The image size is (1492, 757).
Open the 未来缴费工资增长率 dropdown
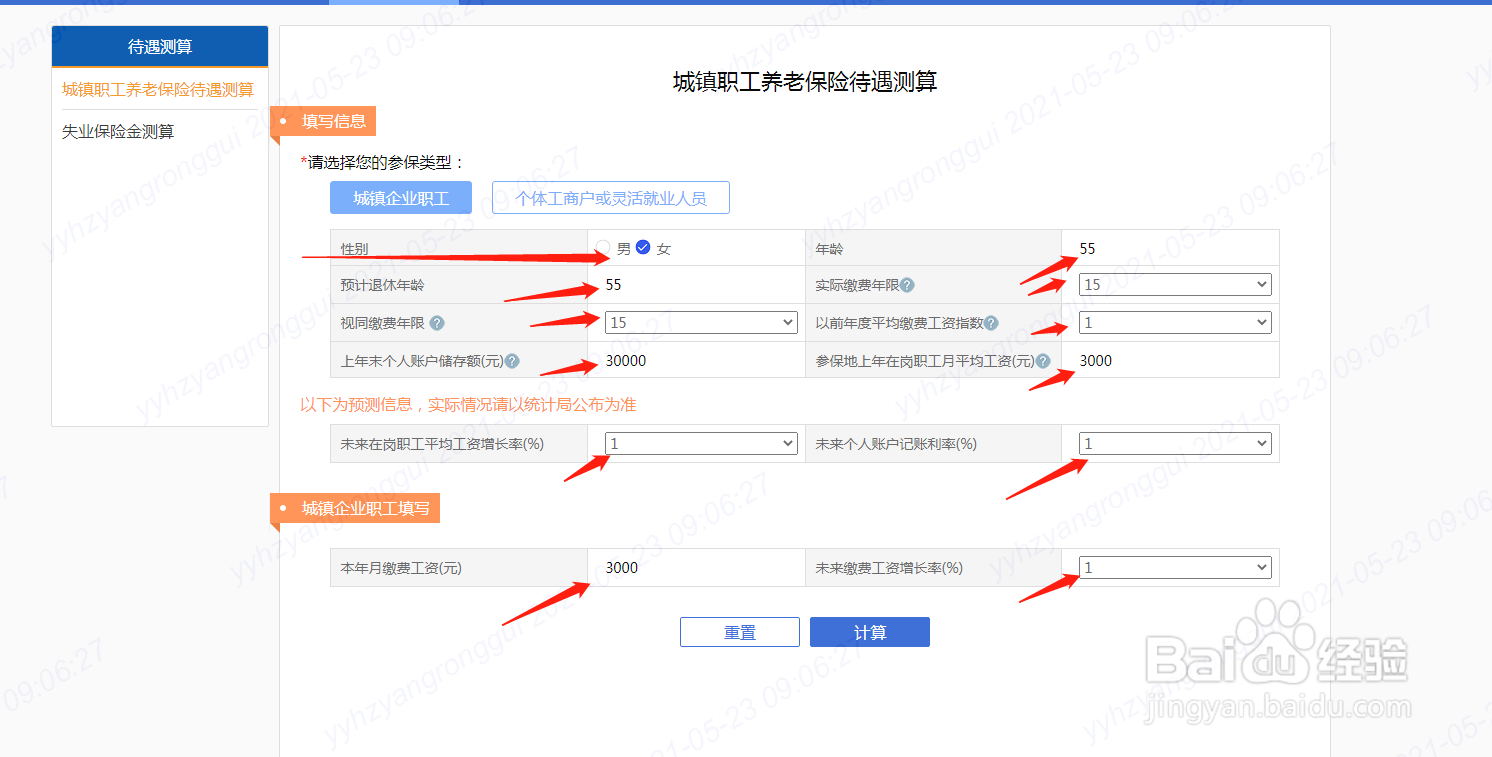coord(1175,567)
